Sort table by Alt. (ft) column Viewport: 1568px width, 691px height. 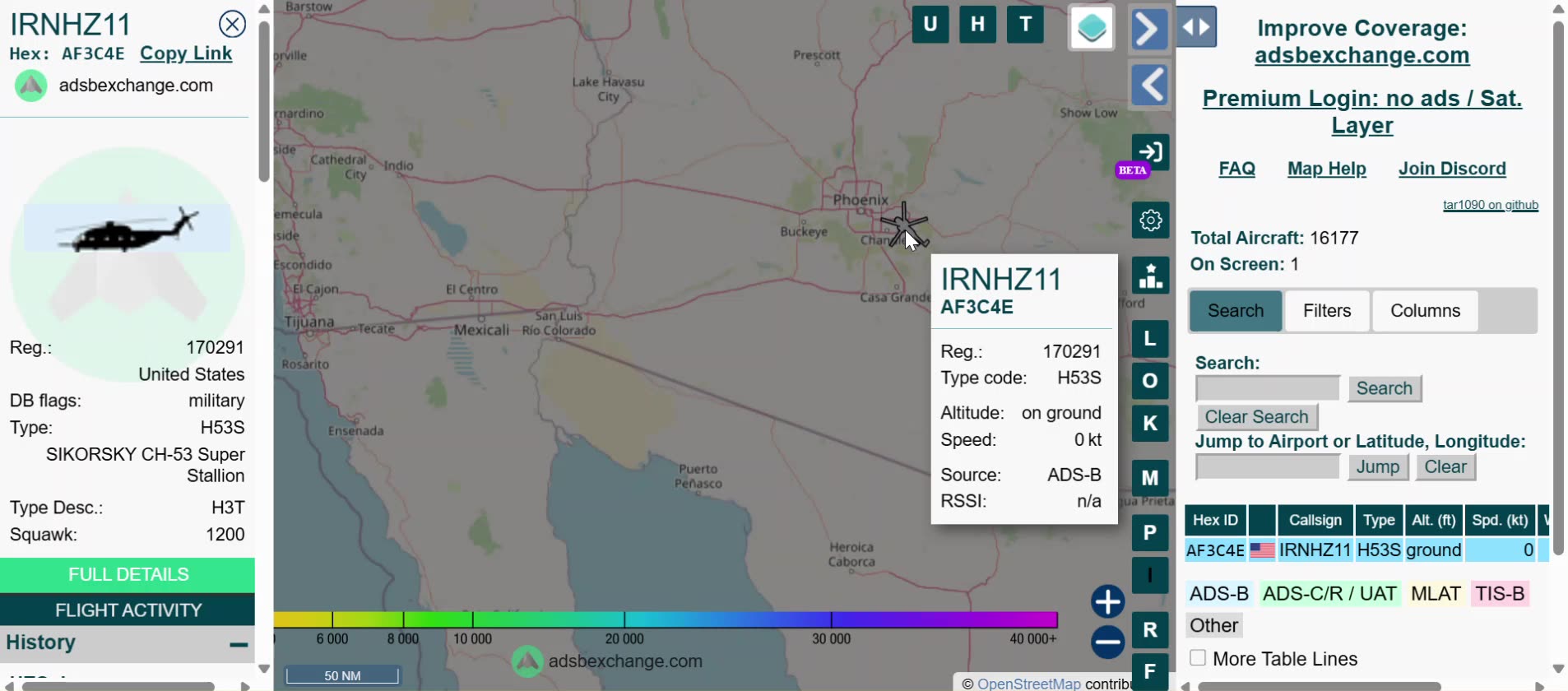tap(1434, 521)
